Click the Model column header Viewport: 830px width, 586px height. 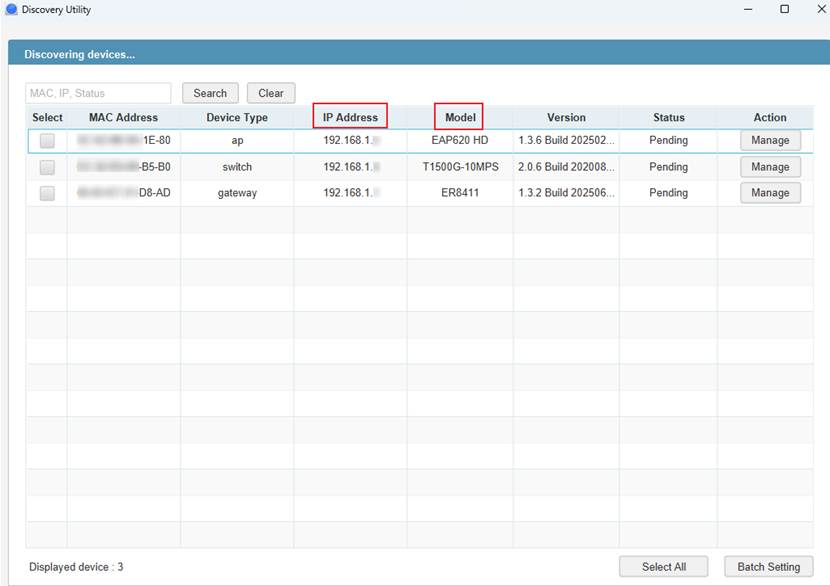click(x=460, y=117)
